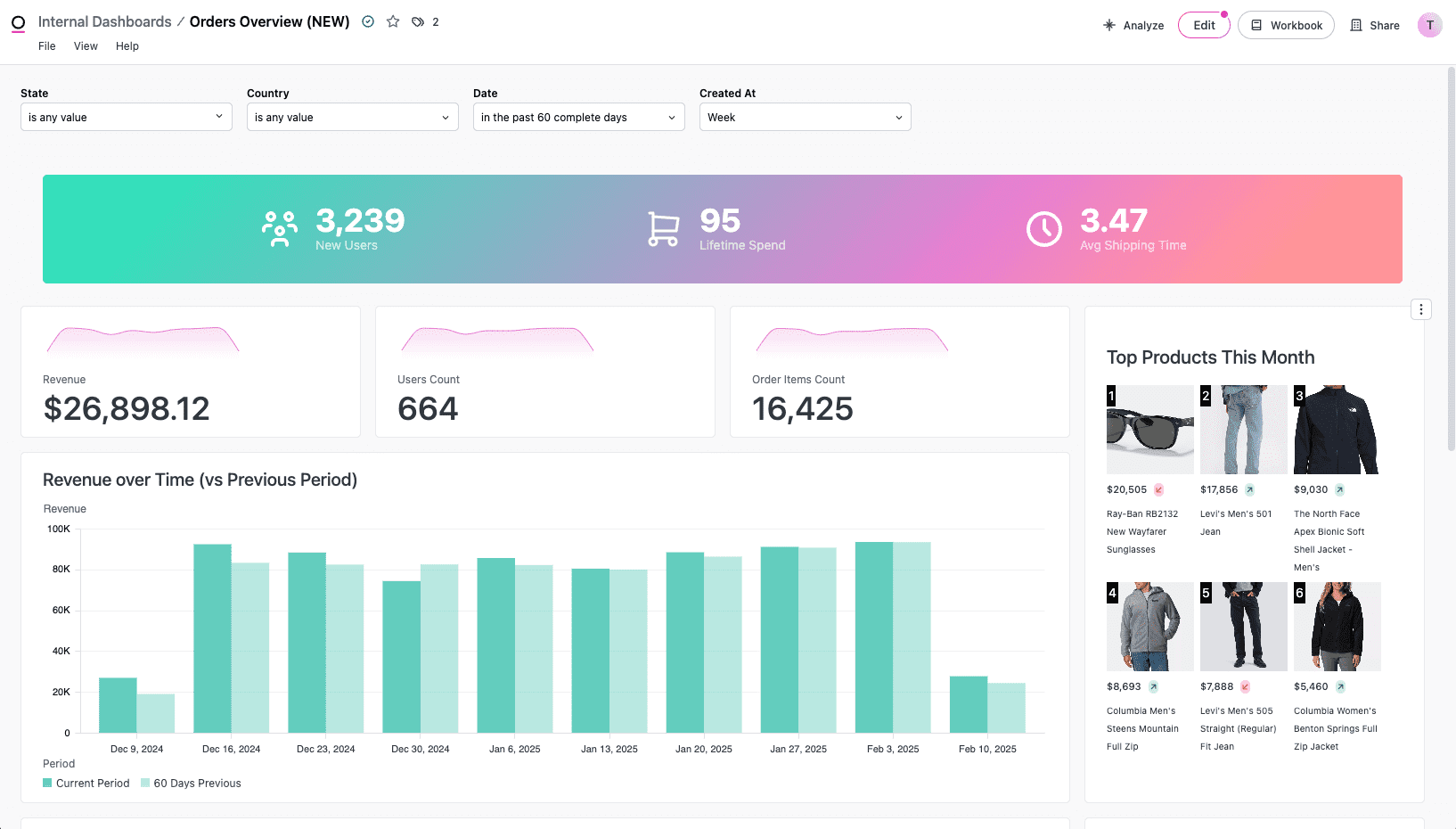The height and width of the screenshot is (829, 1456).
Task: Open the State filter dropdown
Action: (x=126, y=117)
